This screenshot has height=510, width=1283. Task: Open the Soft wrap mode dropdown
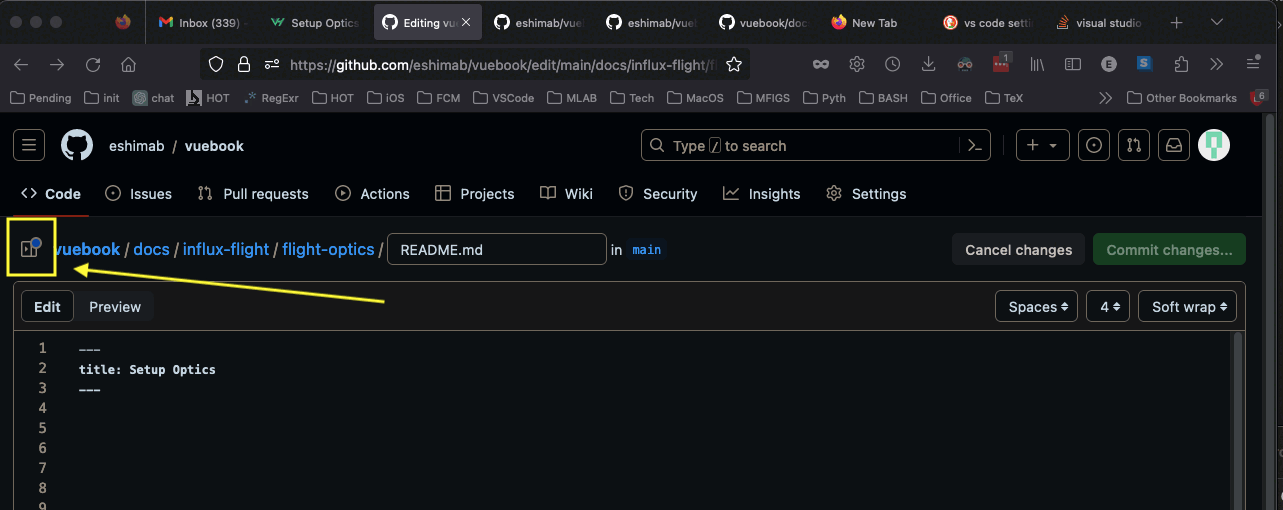[1188, 307]
